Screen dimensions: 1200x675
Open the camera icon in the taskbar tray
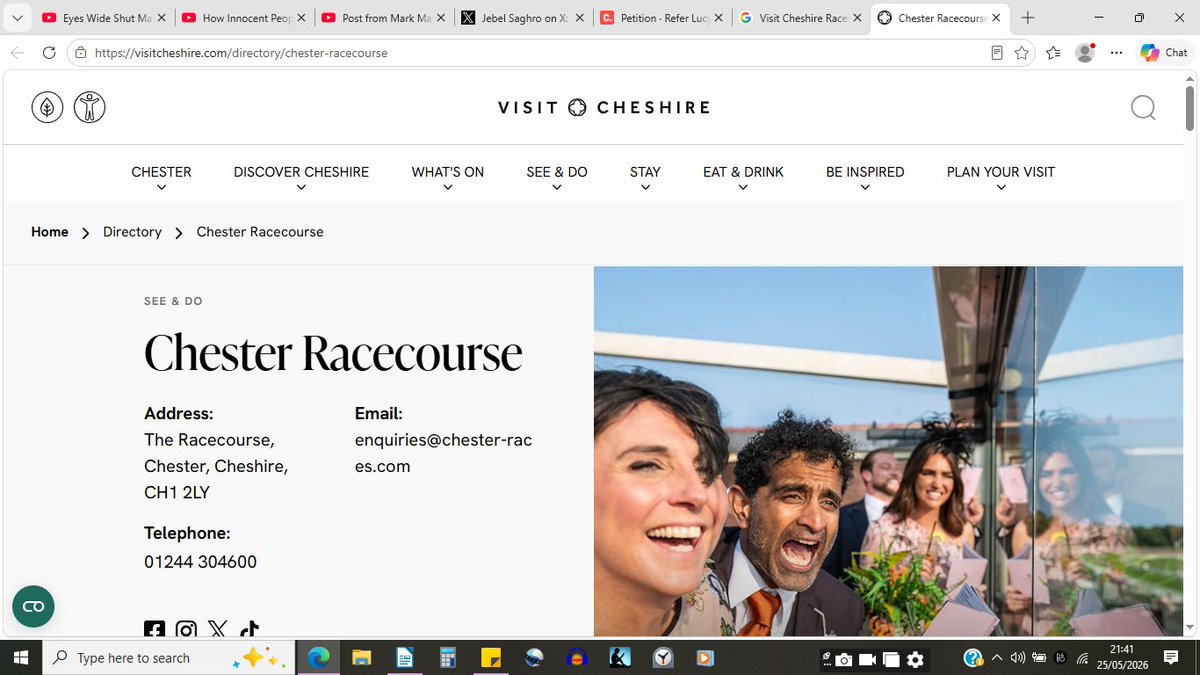pyautogui.click(x=844, y=659)
